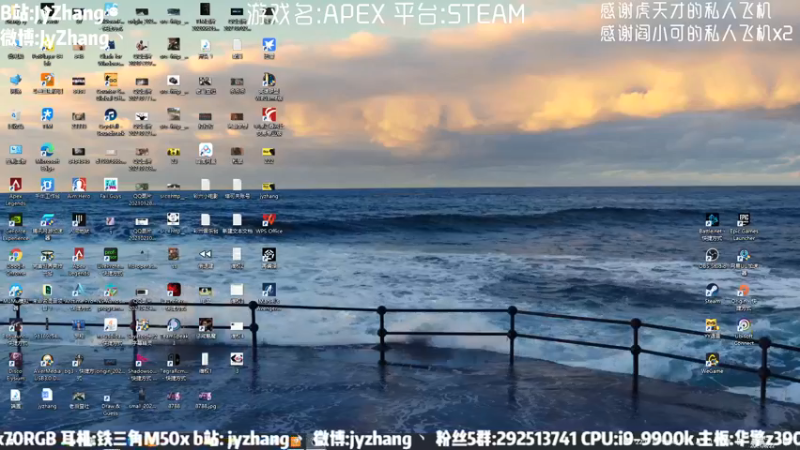Open the jyzhang Word document icon
This screenshot has width=800, height=450.
click(x=47, y=396)
